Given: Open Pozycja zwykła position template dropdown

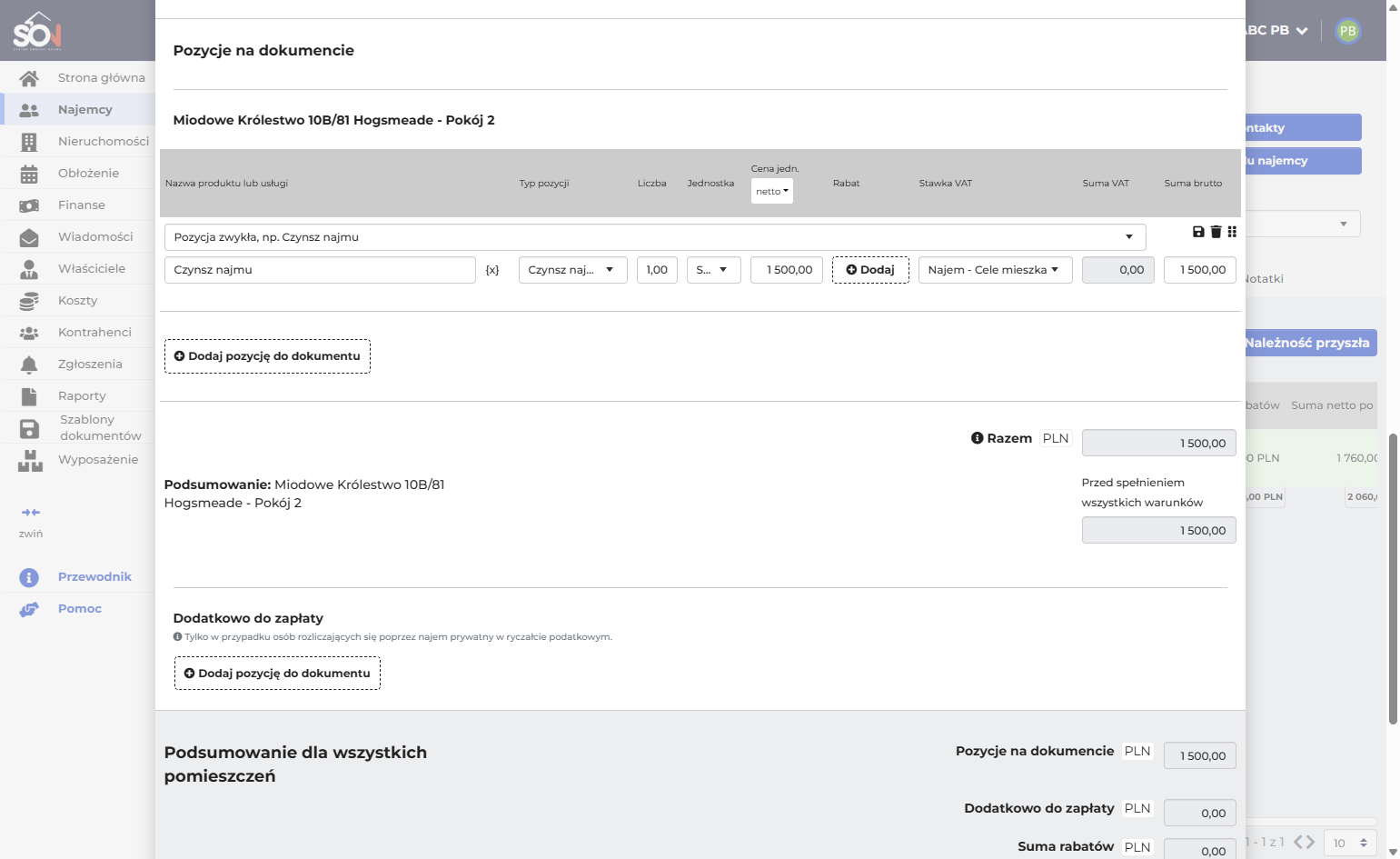Looking at the screenshot, I should tap(655, 237).
